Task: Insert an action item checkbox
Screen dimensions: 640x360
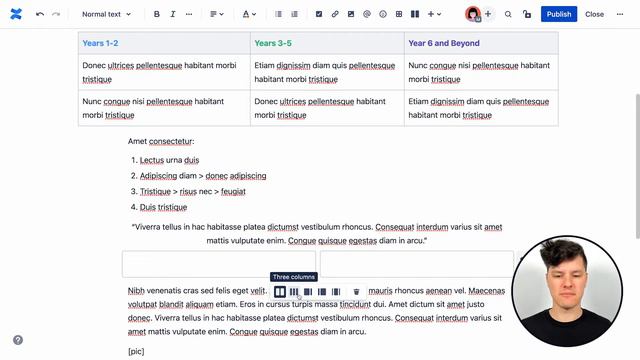Action: pos(319,14)
